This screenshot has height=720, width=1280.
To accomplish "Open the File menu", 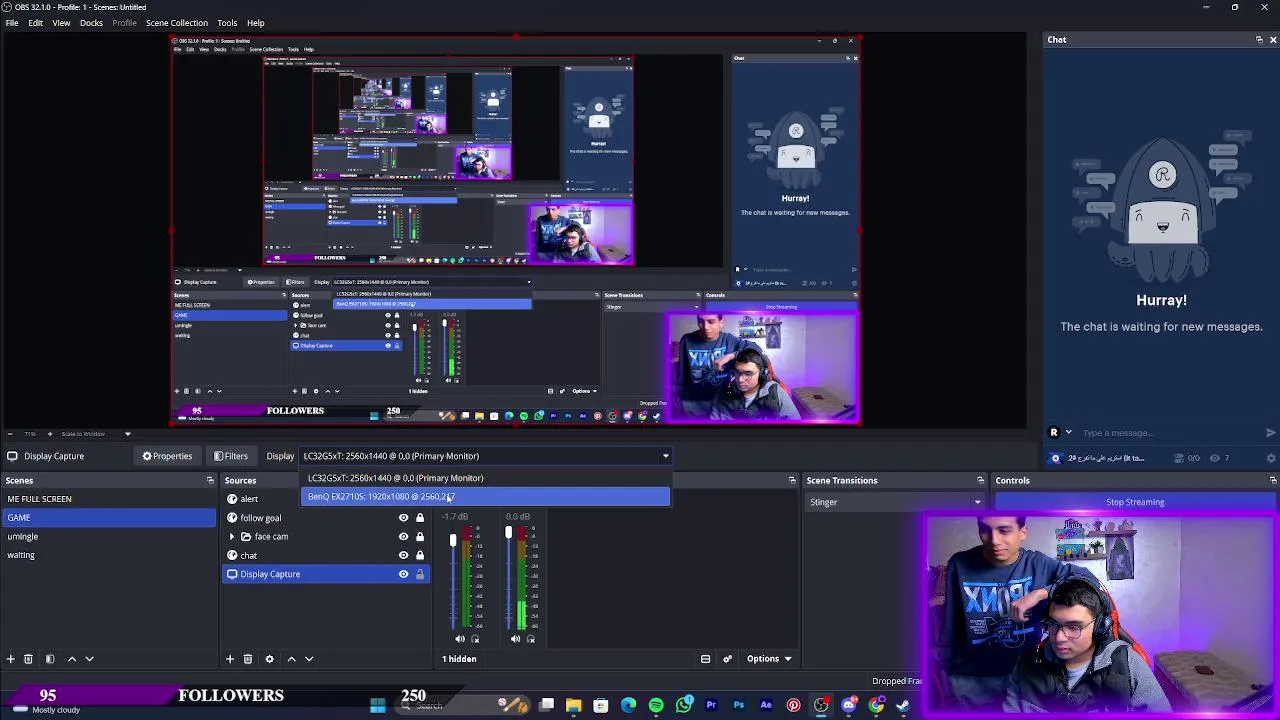I will point(12,23).
